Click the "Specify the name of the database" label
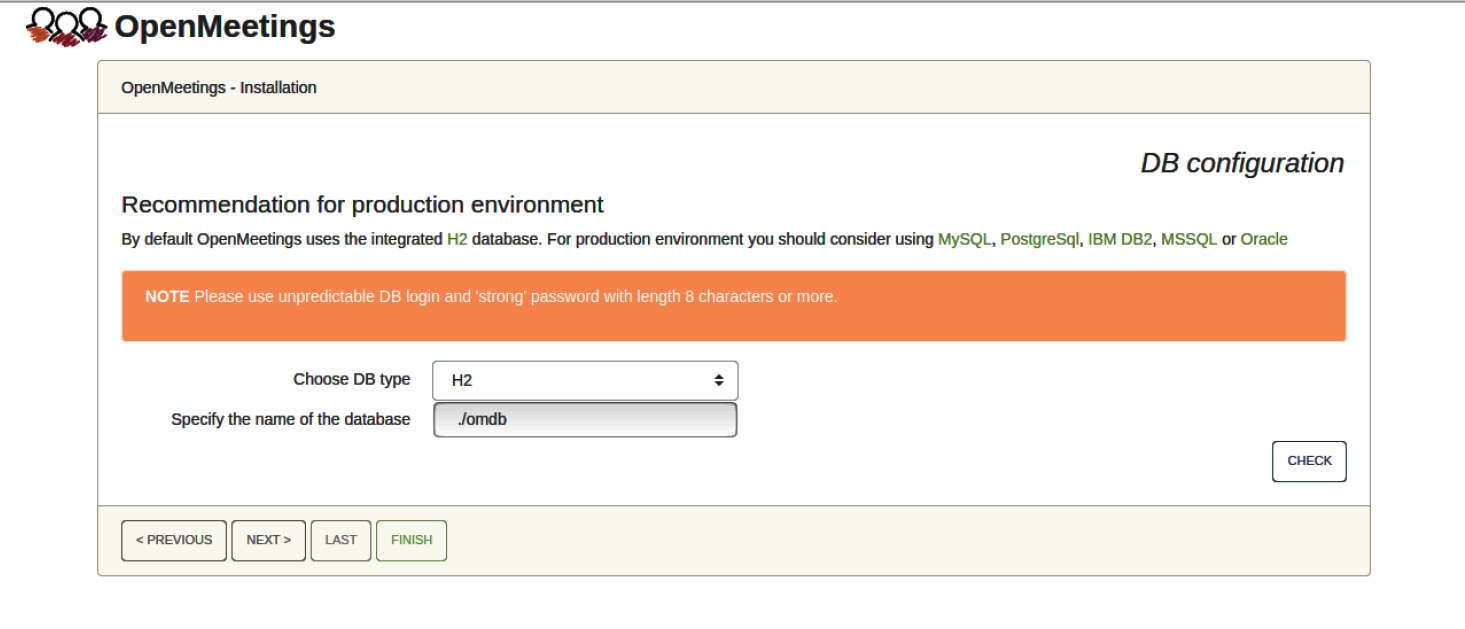This screenshot has height=629, width=1465. click(x=290, y=420)
